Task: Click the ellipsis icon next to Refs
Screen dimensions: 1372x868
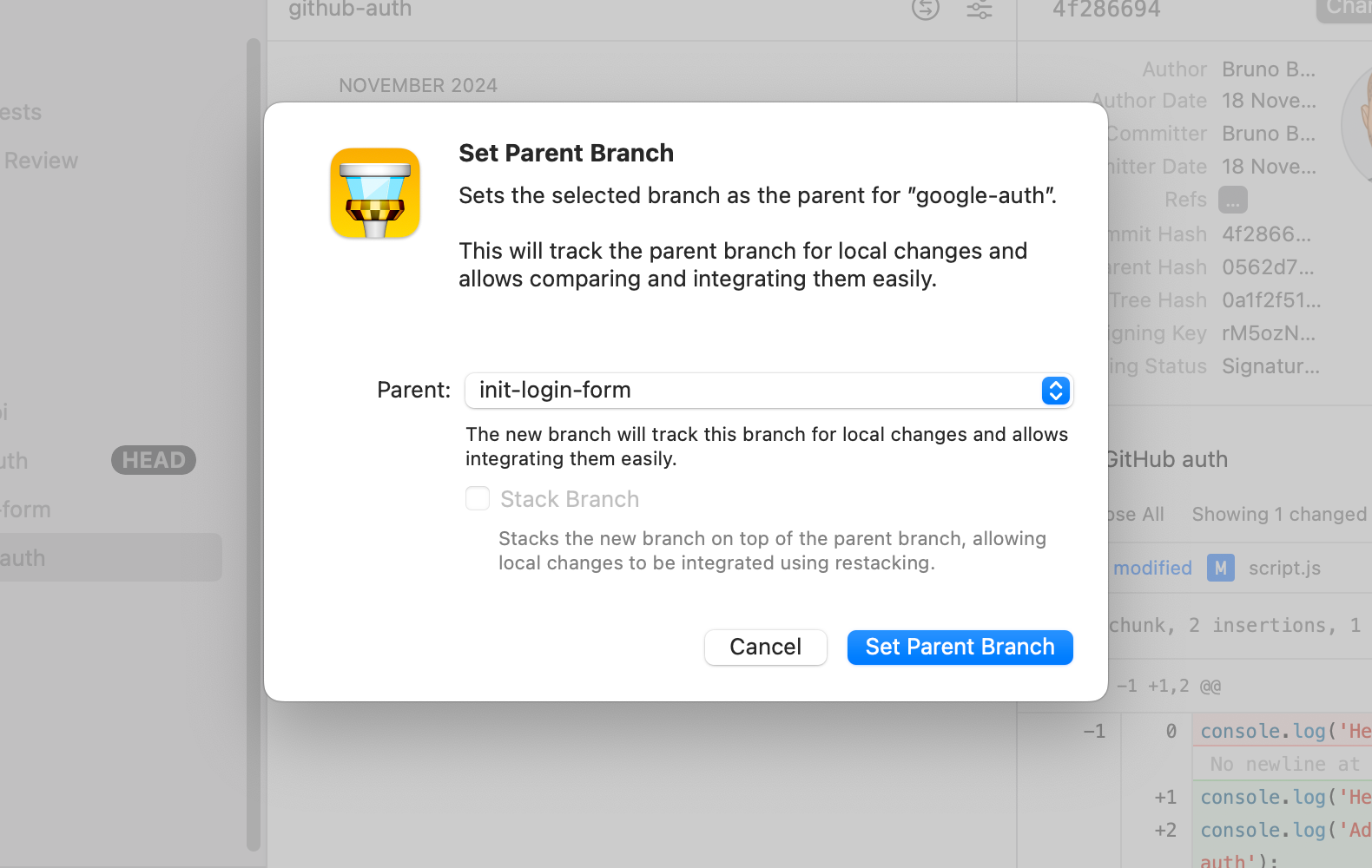Action: tap(1232, 200)
